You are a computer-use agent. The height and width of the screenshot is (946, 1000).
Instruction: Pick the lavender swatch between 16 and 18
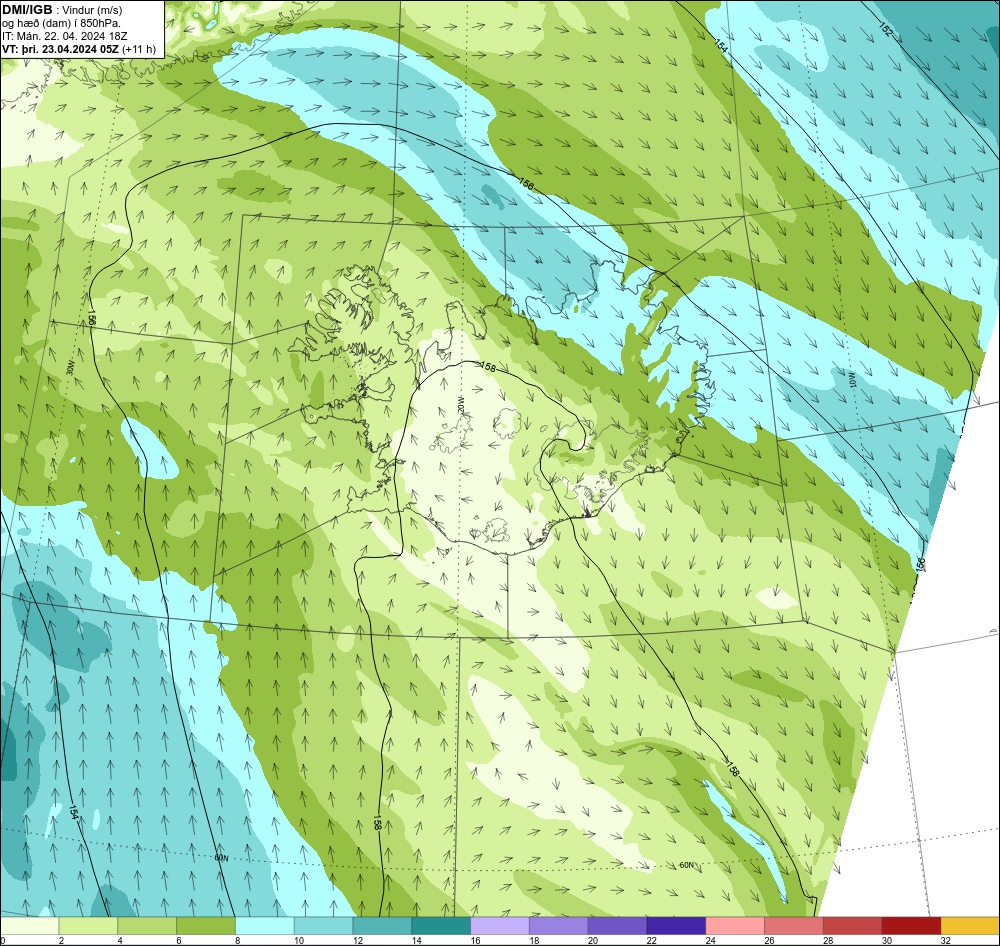coord(500,925)
